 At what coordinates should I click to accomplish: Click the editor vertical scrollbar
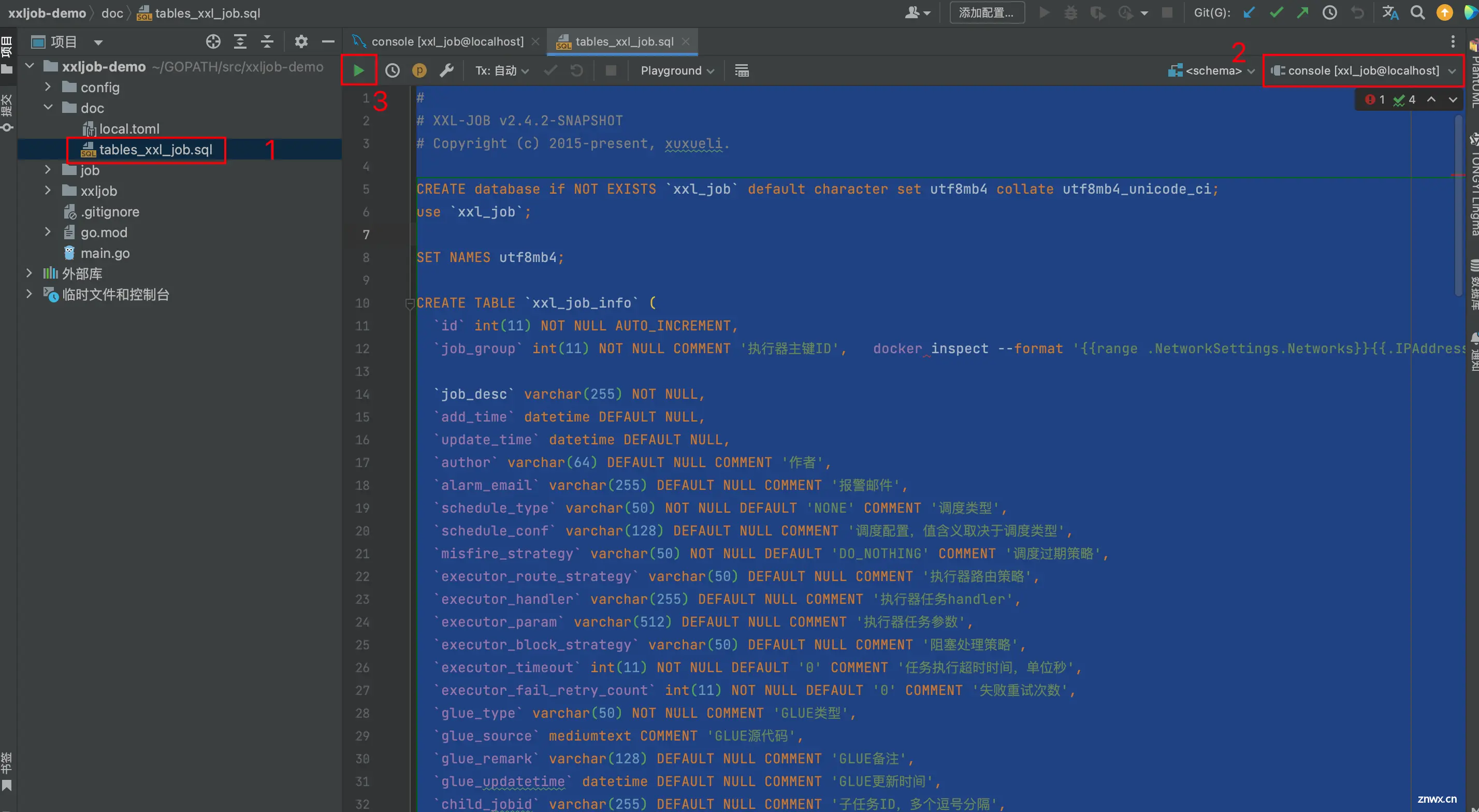pos(1458,205)
